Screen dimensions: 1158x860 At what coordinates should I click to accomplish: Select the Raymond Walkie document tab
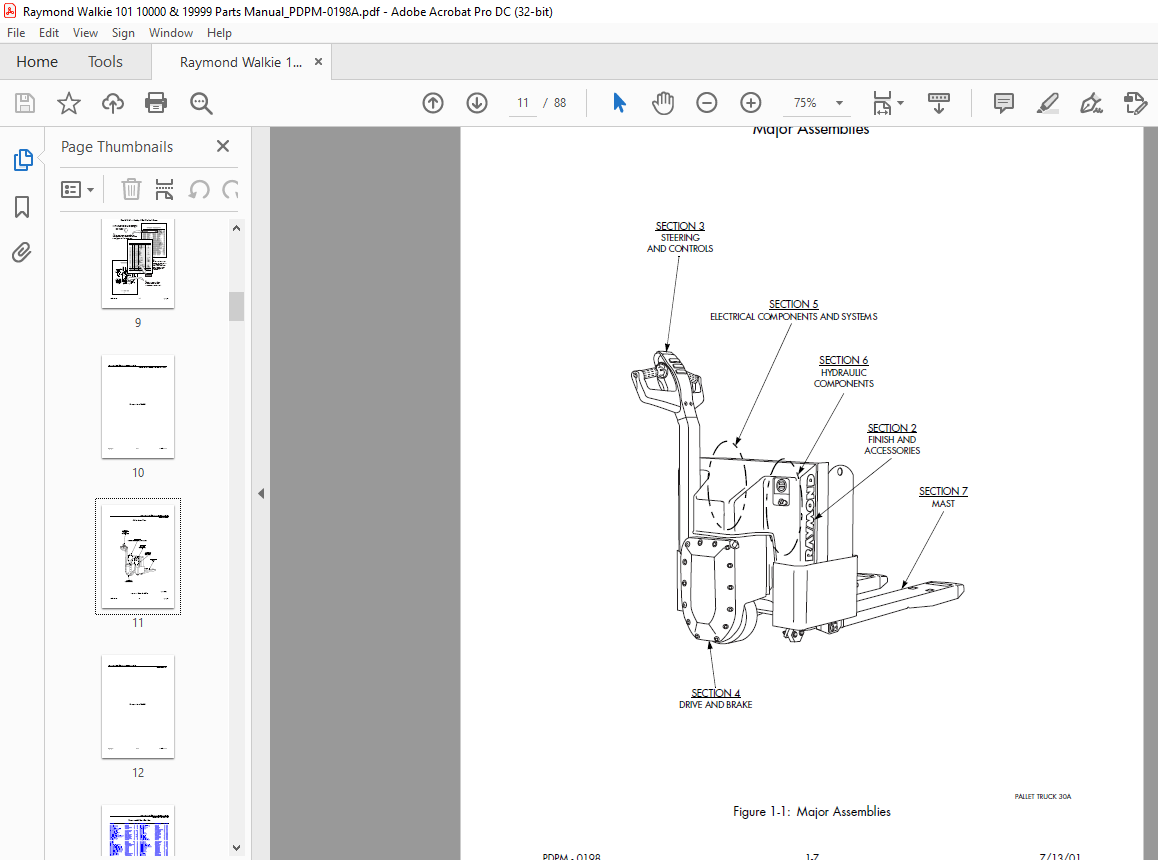coord(241,62)
